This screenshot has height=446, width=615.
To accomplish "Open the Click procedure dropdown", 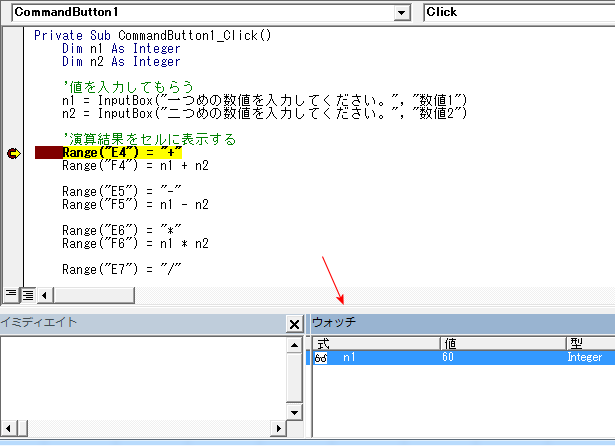I will point(518,12).
